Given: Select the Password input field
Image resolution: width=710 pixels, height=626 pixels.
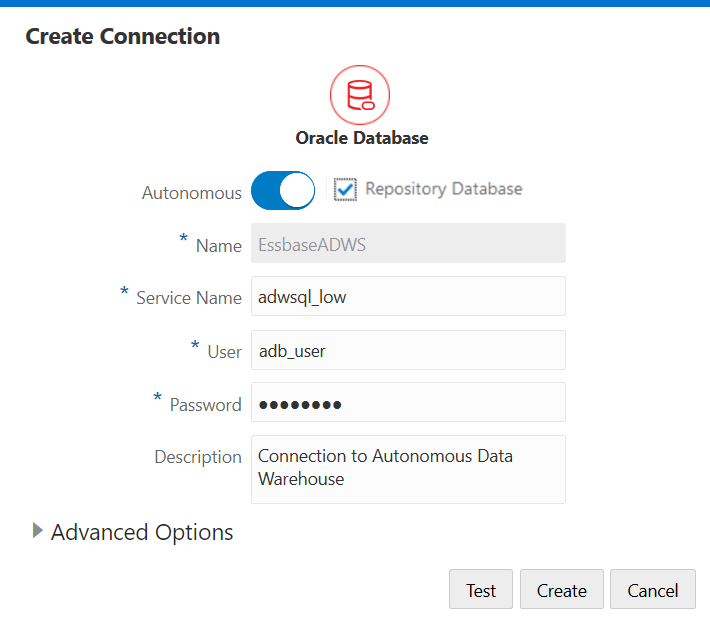Looking at the screenshot, I should pyautogui.click(x=408, y=402).
